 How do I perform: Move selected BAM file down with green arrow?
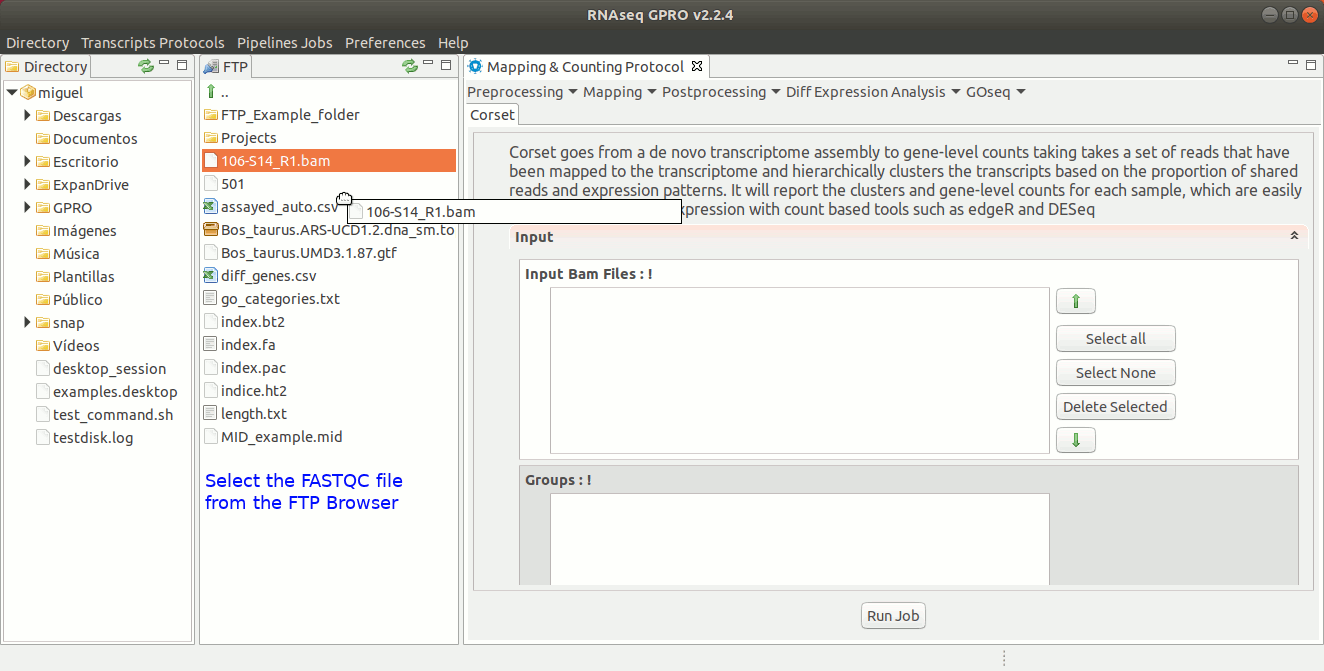coord(1075,440)
